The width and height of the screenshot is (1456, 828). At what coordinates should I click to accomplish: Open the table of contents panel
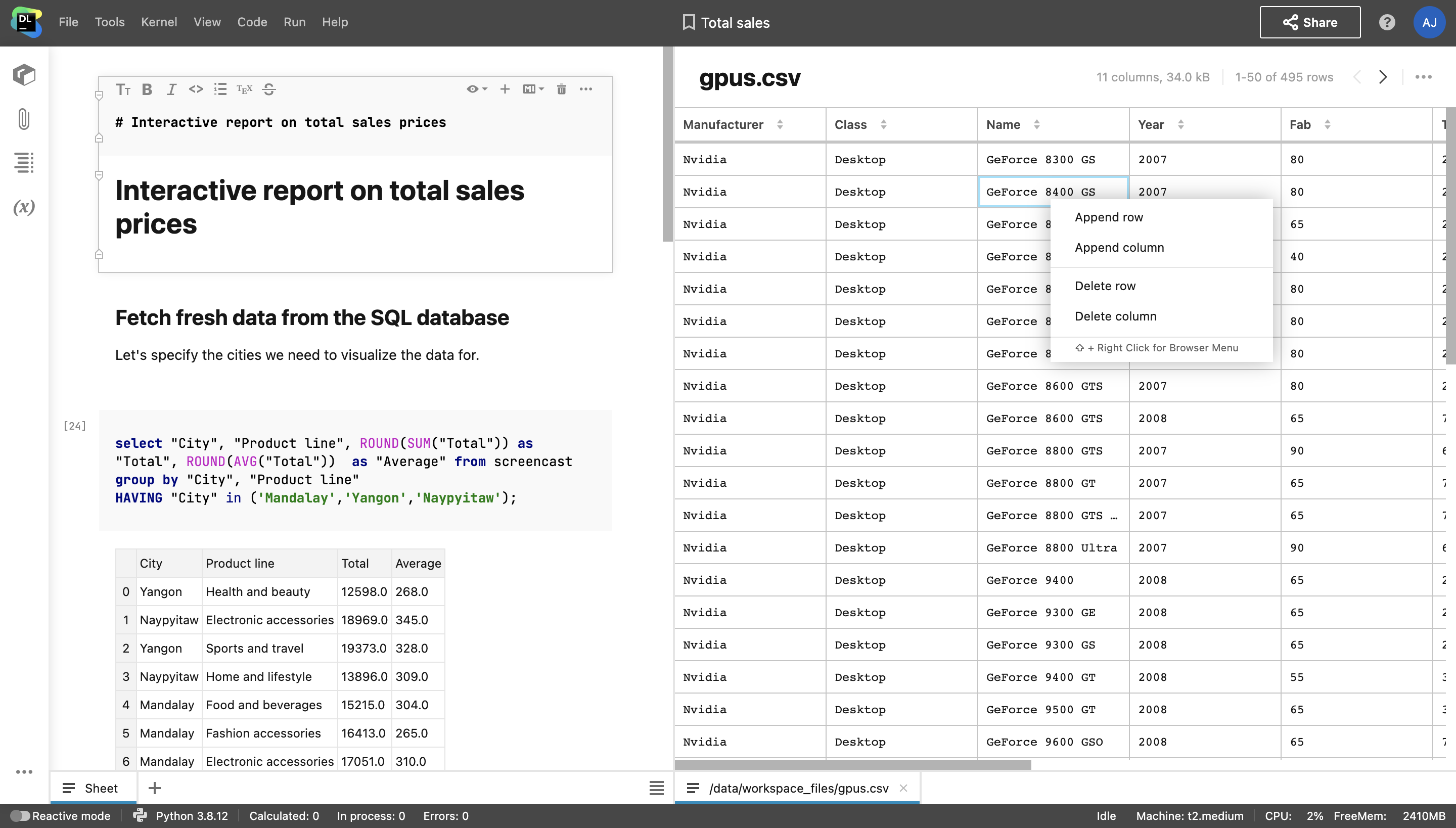coord(24,163)
